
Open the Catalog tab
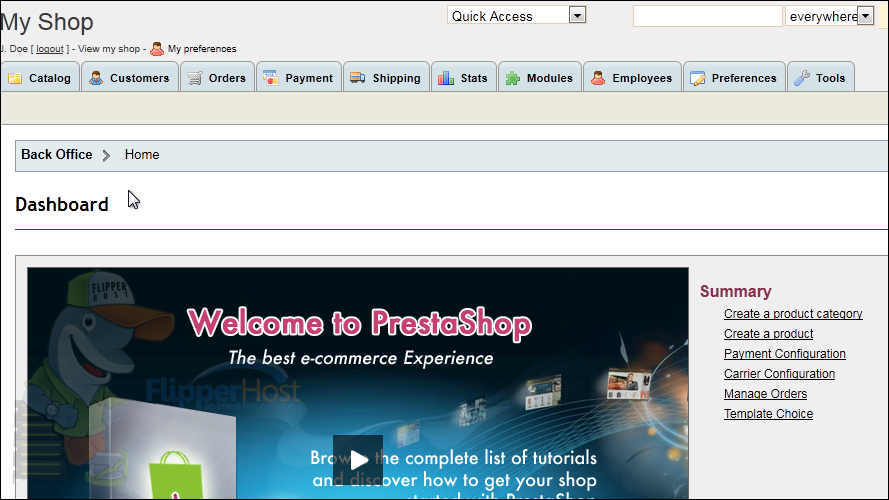(x=40, y=77)
